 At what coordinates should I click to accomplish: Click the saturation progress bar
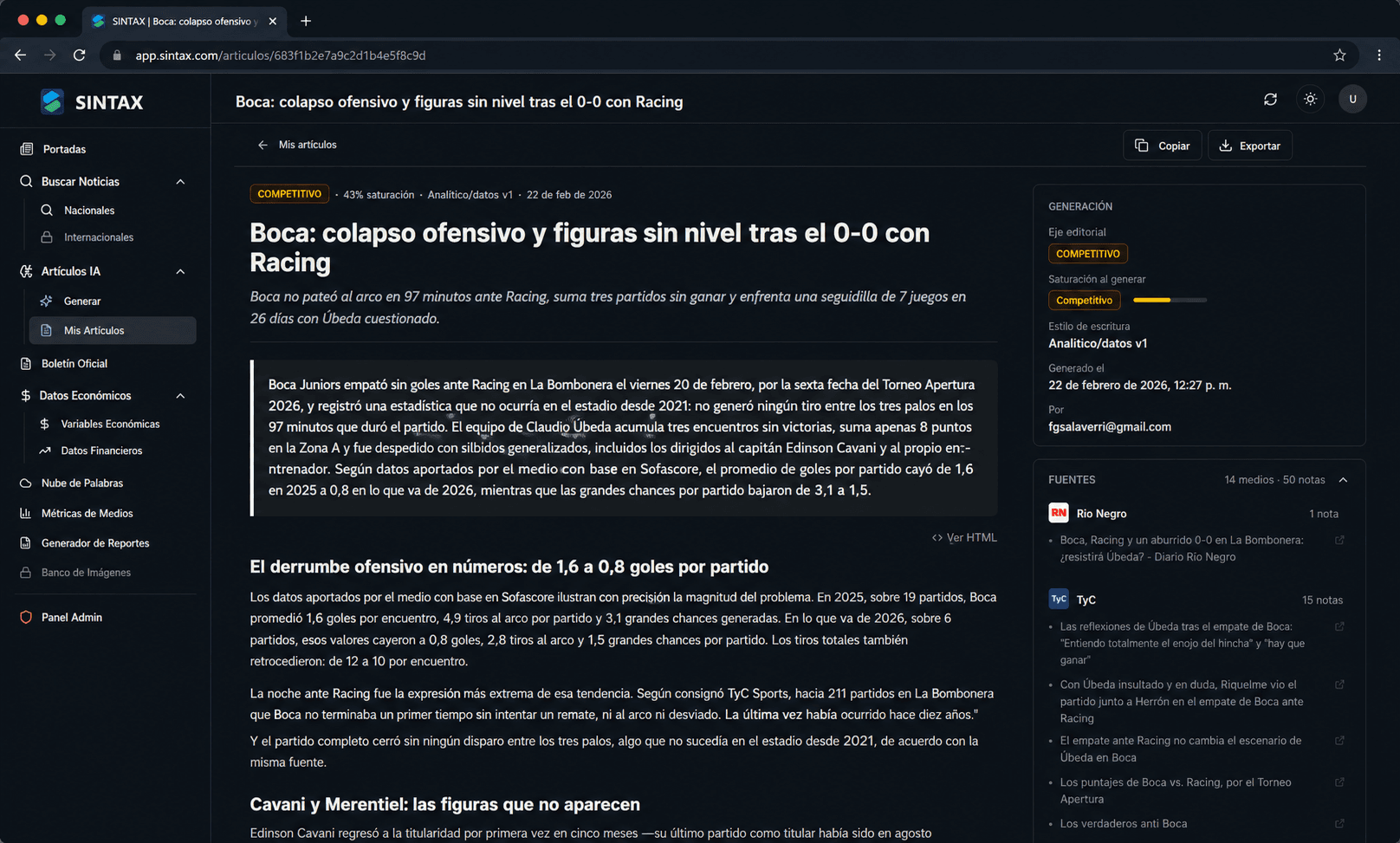coord(1170,301)
